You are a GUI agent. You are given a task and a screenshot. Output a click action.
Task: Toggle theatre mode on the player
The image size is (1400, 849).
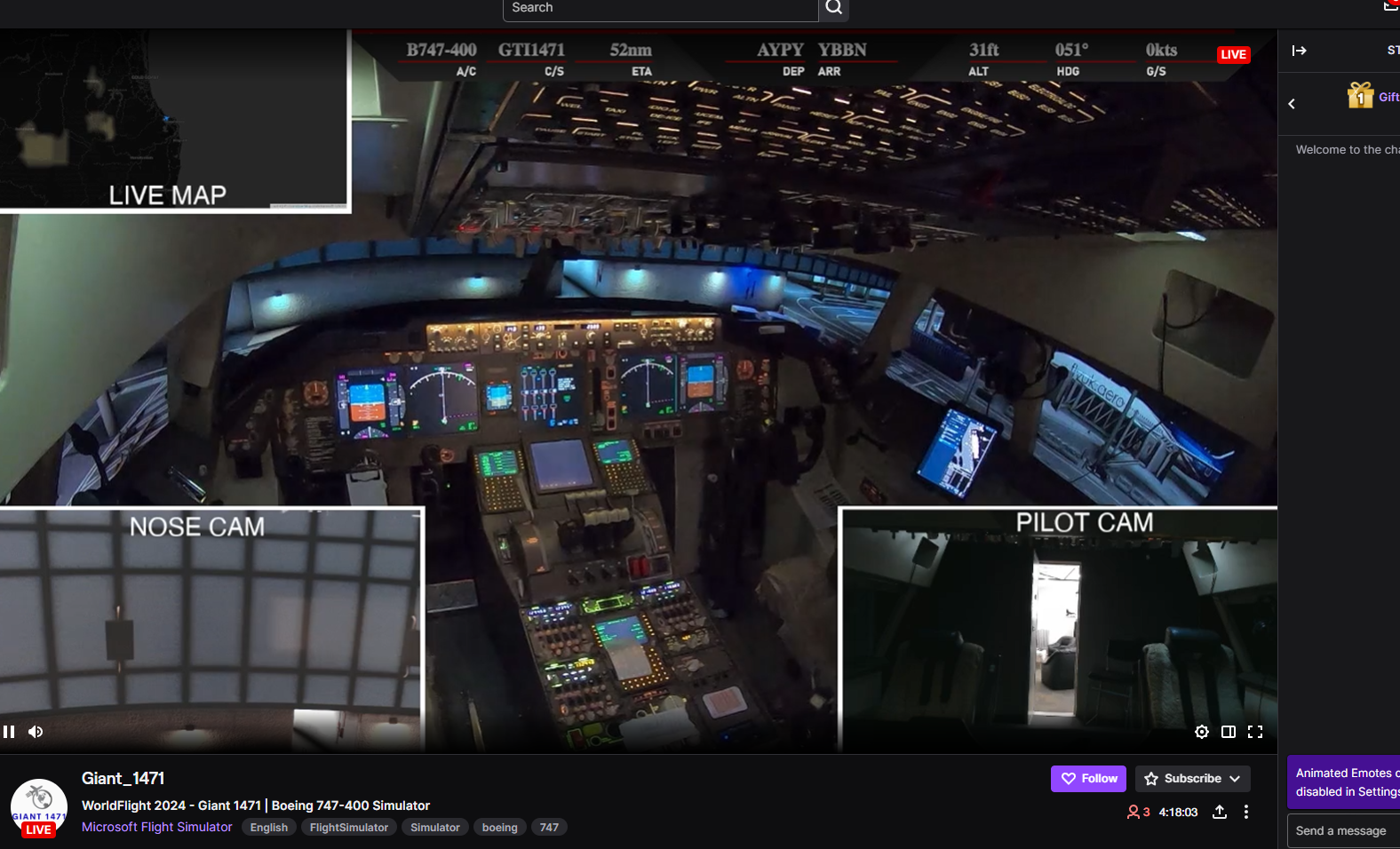pyautogui.click(x=1228, y=732)
